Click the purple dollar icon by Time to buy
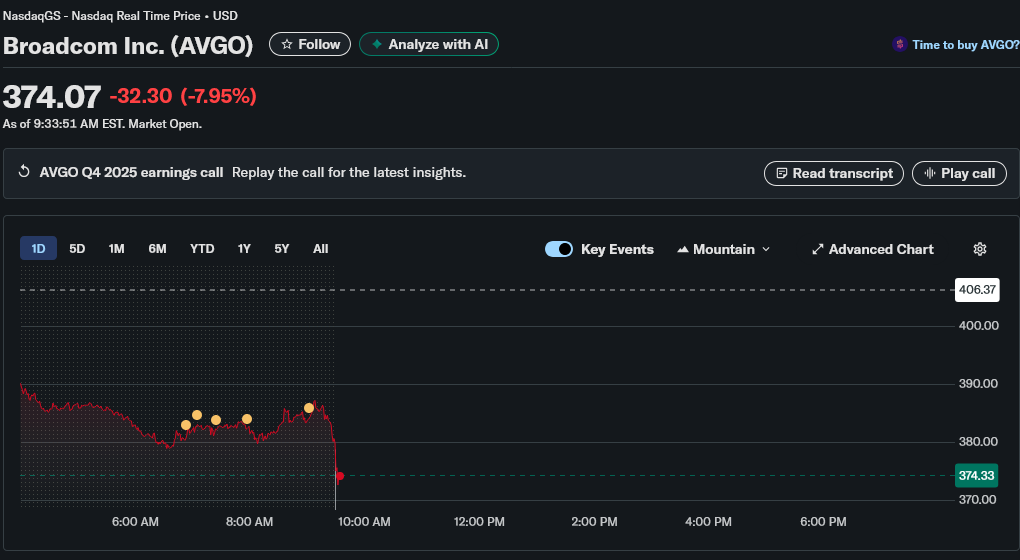The width and height of the screenshot is (1020, 560). coord(900,44)
